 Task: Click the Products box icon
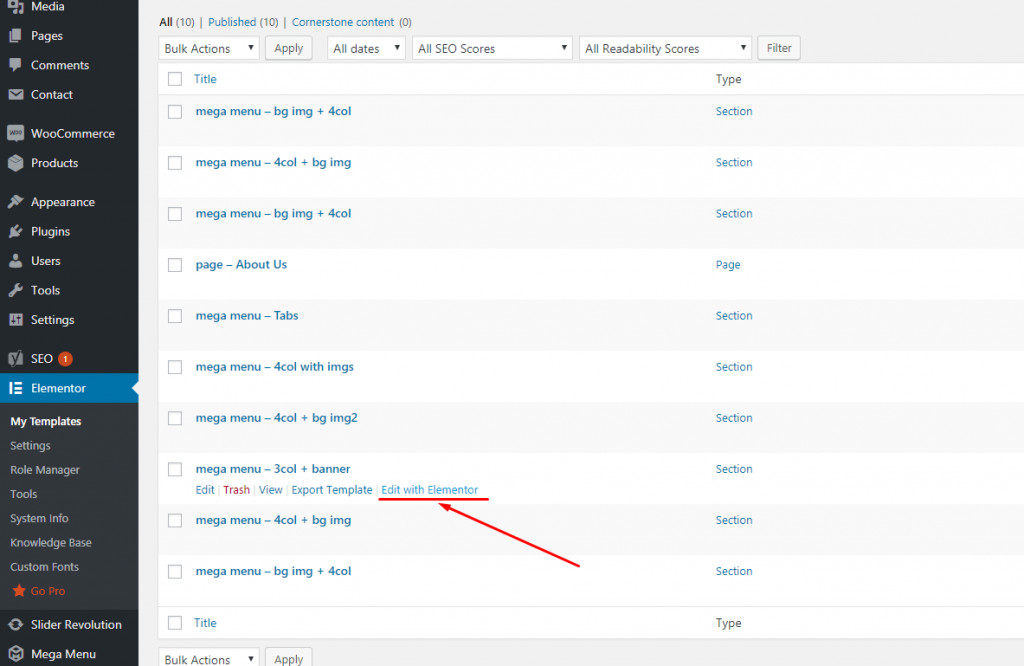point(16,163)
